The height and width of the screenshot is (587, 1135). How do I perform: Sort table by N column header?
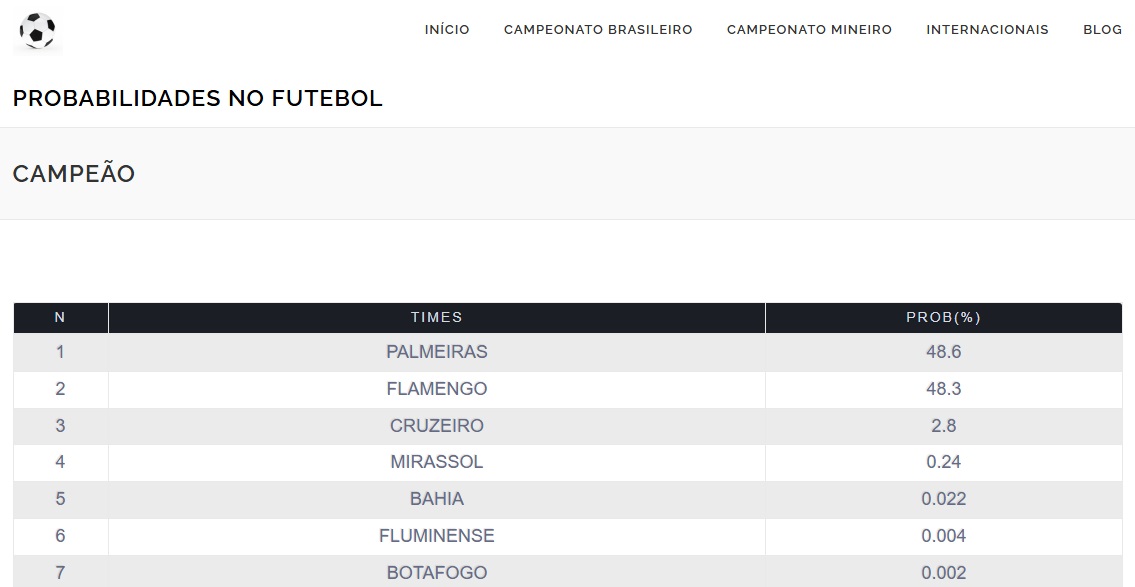point(60,318)
